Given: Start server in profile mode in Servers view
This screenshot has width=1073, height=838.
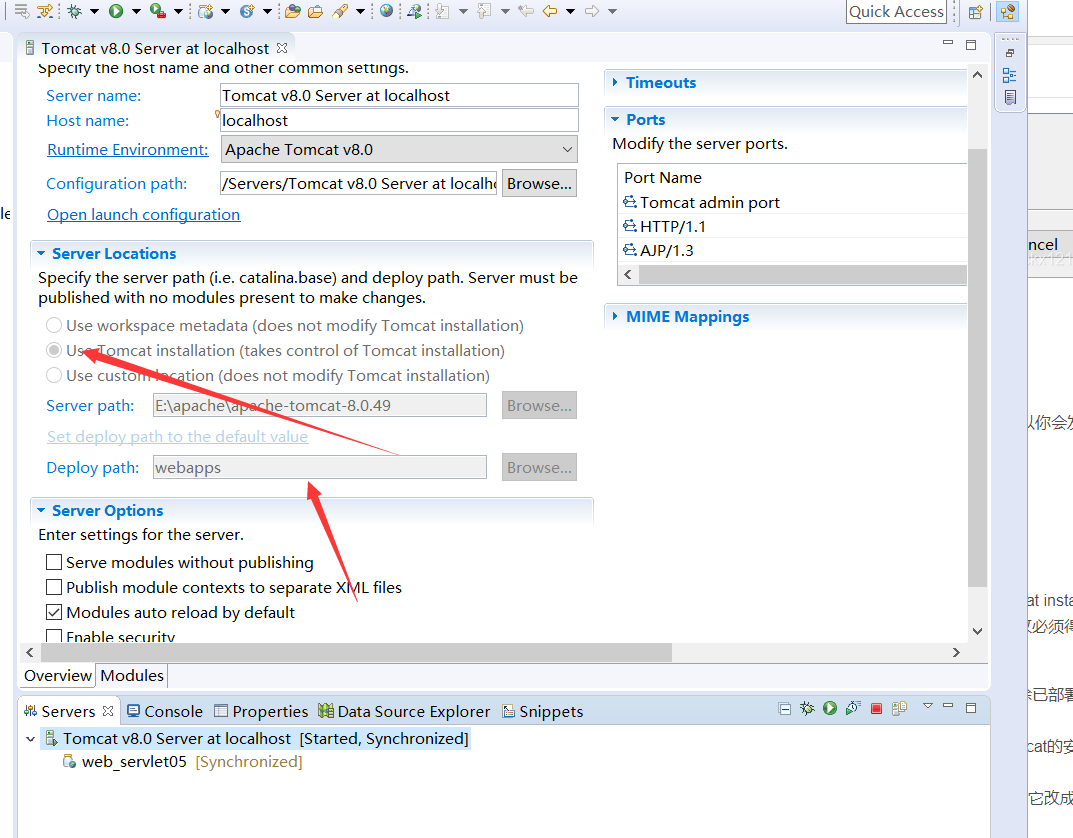Looking at the screenshot, I should (x=853, y=709).
